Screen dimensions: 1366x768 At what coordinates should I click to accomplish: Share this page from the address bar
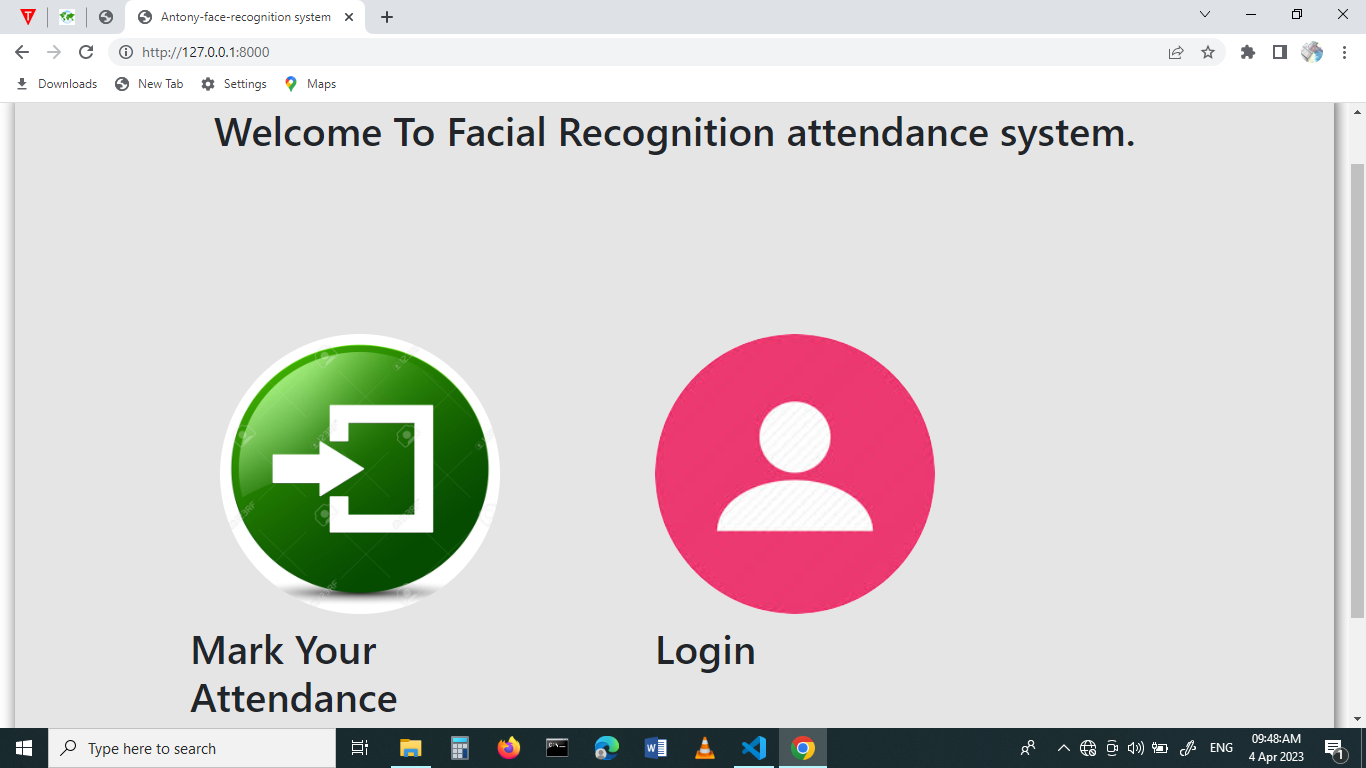(1176, 52)
